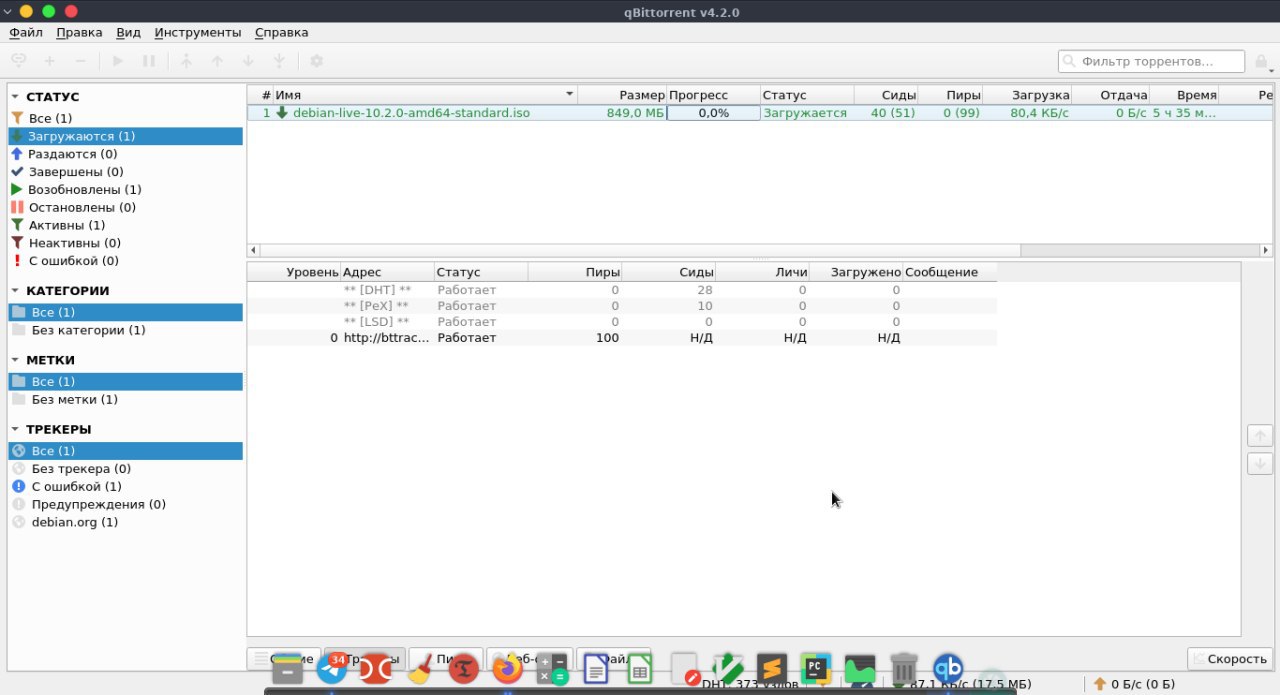Select the Возобновлены (1) status filter

pos(125,189)
